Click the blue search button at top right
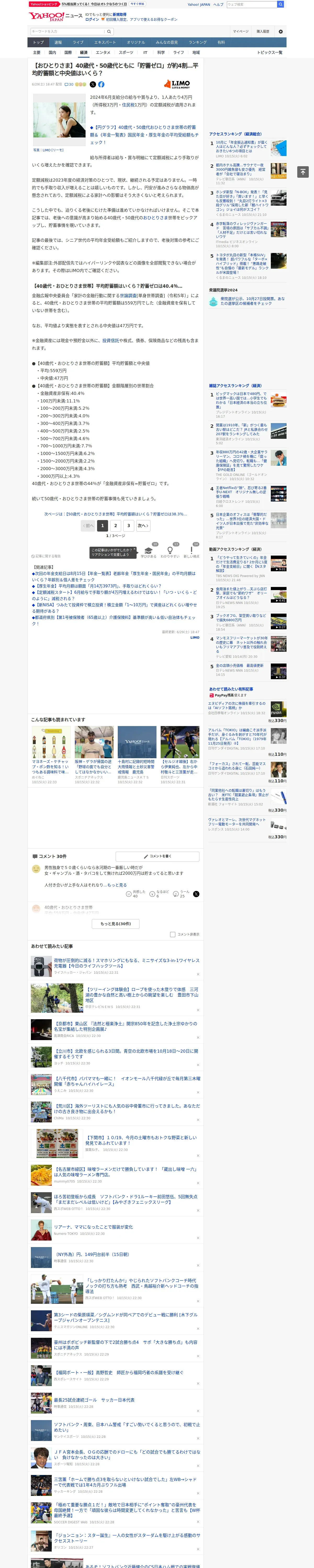The height and width of the screenshot is (1568, 314). coord(281,4)
